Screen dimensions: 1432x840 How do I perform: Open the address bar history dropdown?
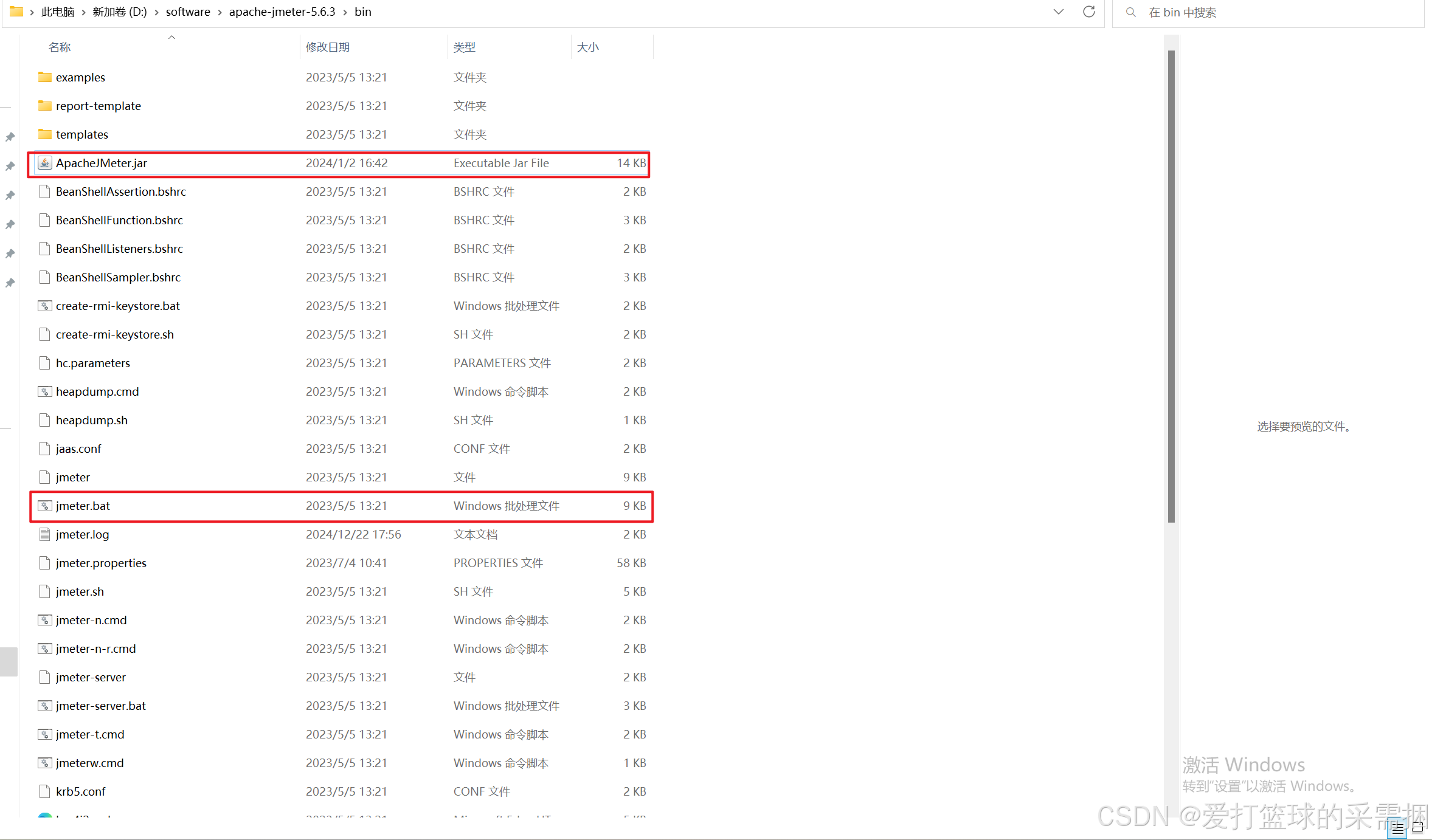[x=1058, y=12]
